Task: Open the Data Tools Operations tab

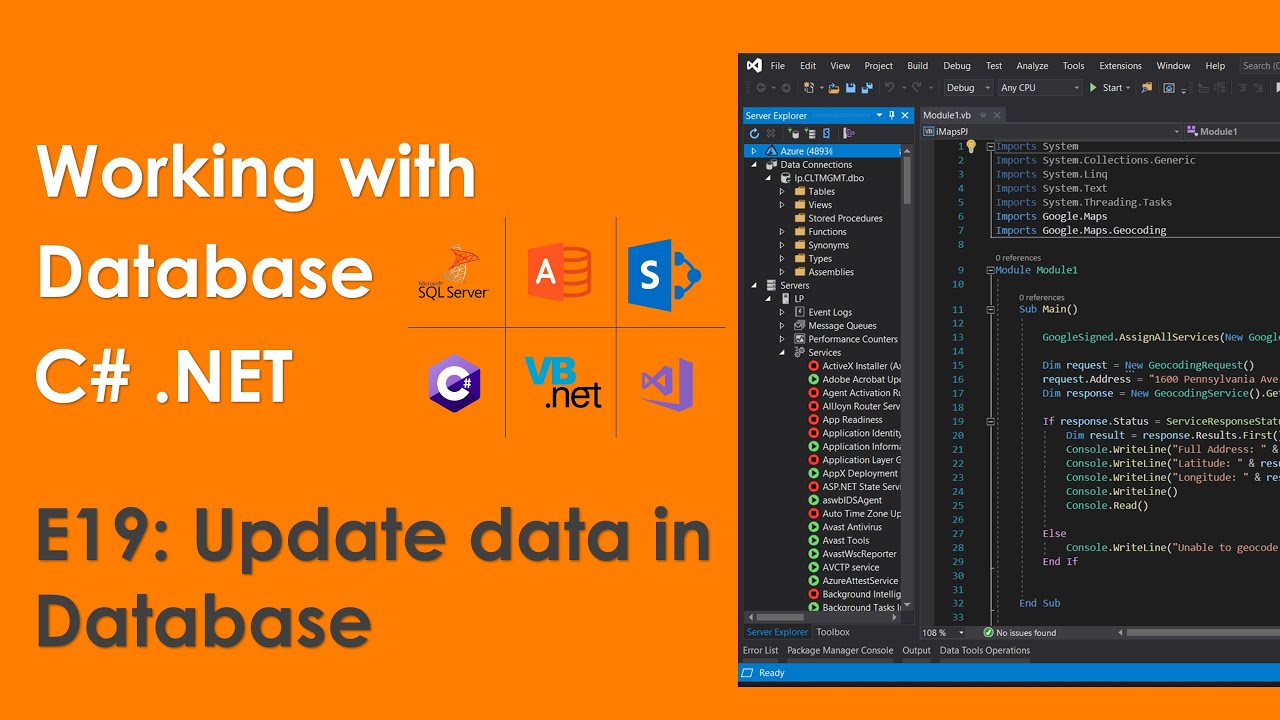Action: click(985, 650)
